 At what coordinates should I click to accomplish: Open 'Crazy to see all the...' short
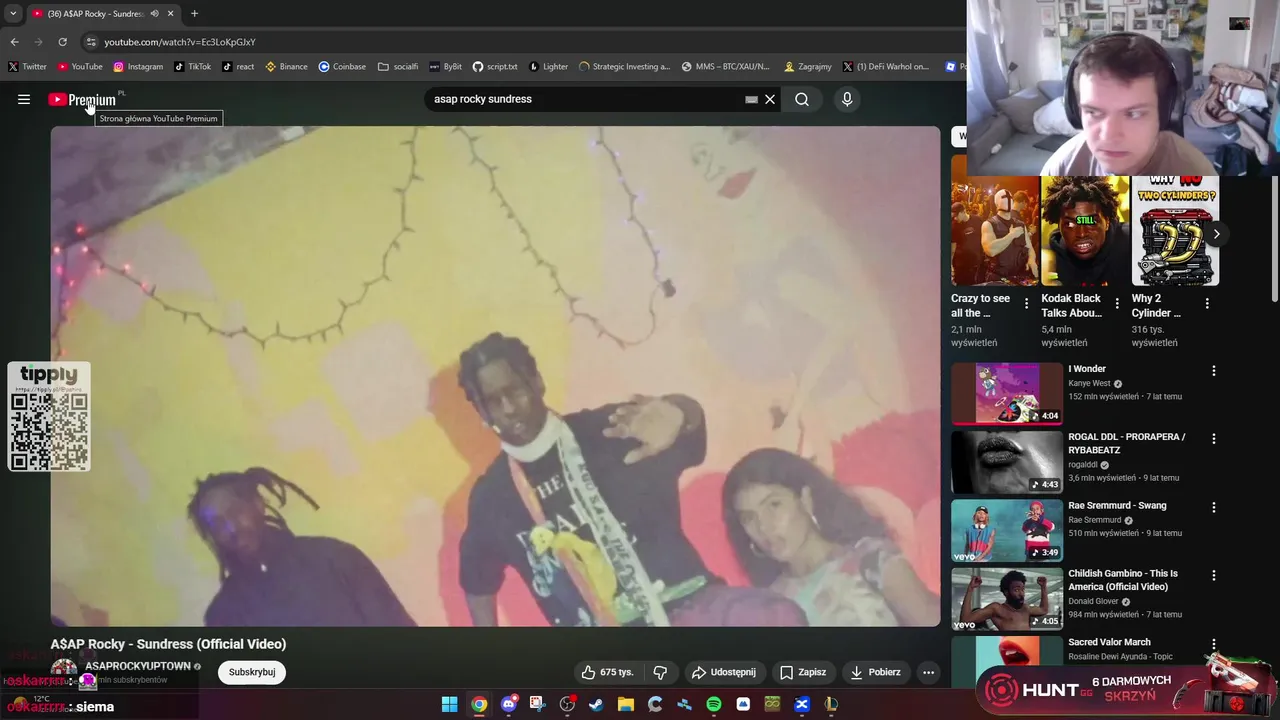[995, 231]
